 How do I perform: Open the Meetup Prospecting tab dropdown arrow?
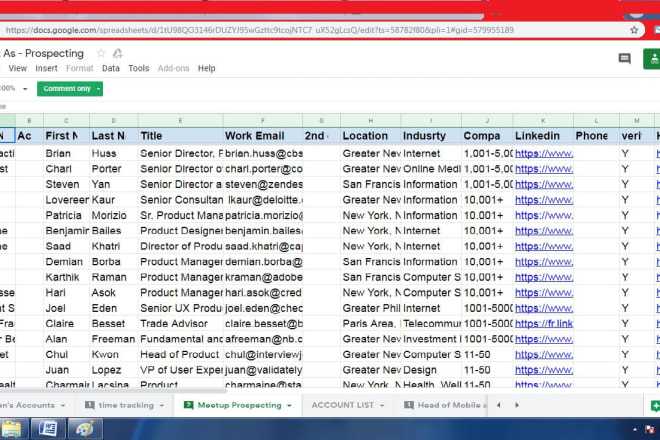289,405
